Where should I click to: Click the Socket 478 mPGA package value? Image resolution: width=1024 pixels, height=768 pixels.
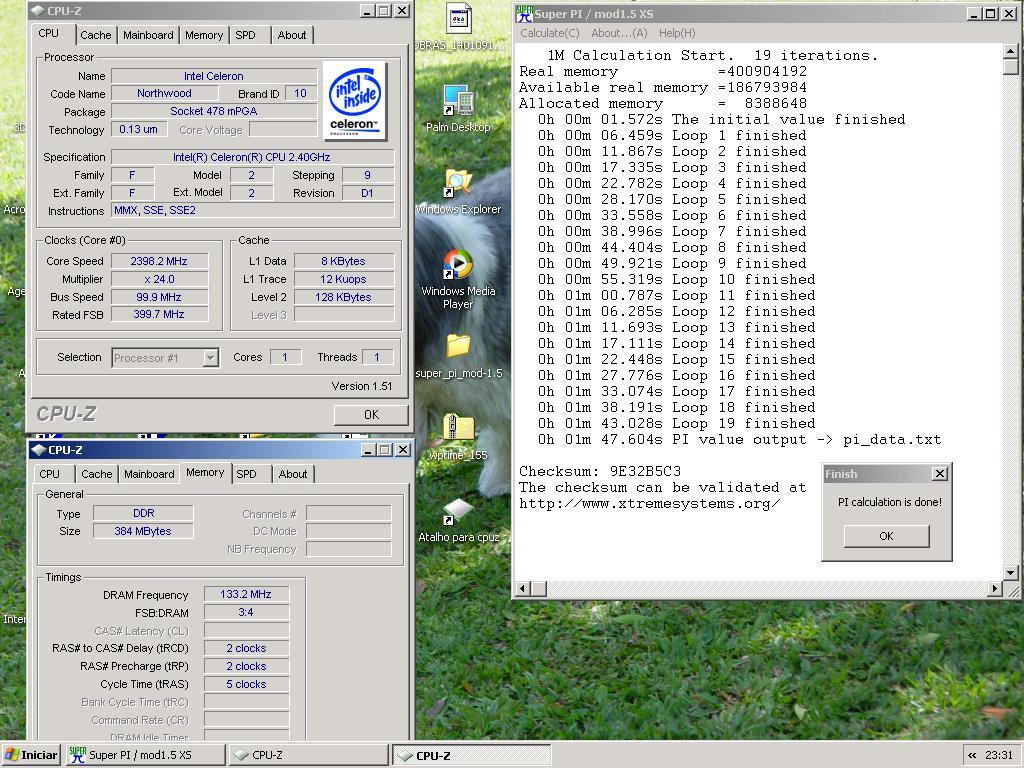(x=214, y=111)
